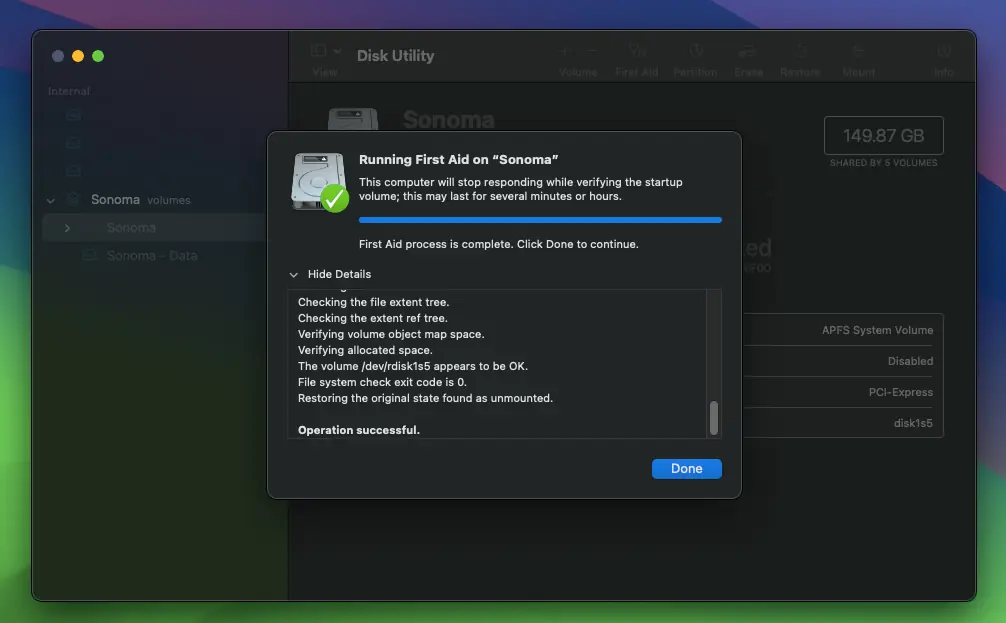Open volume Info using the toolbar icon

click(943, 57)
